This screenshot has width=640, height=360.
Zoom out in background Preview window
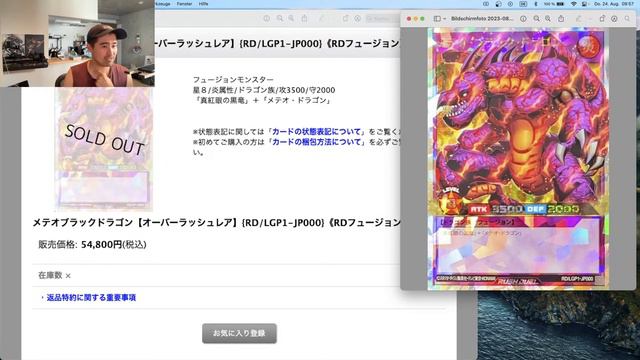[280, 19]
